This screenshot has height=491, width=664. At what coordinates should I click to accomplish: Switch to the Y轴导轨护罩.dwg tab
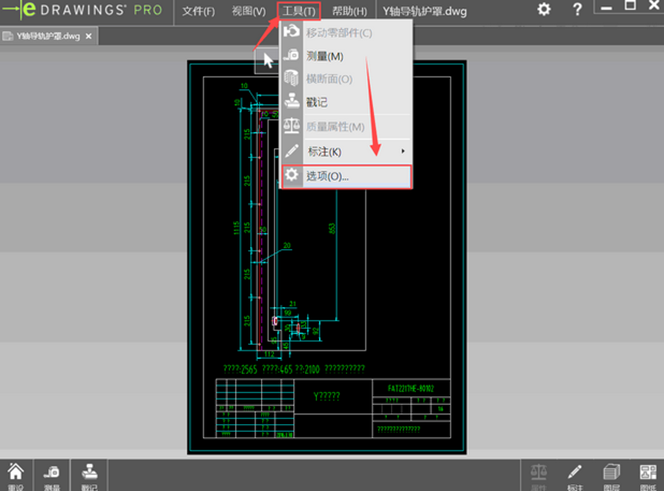coord(43,36)
